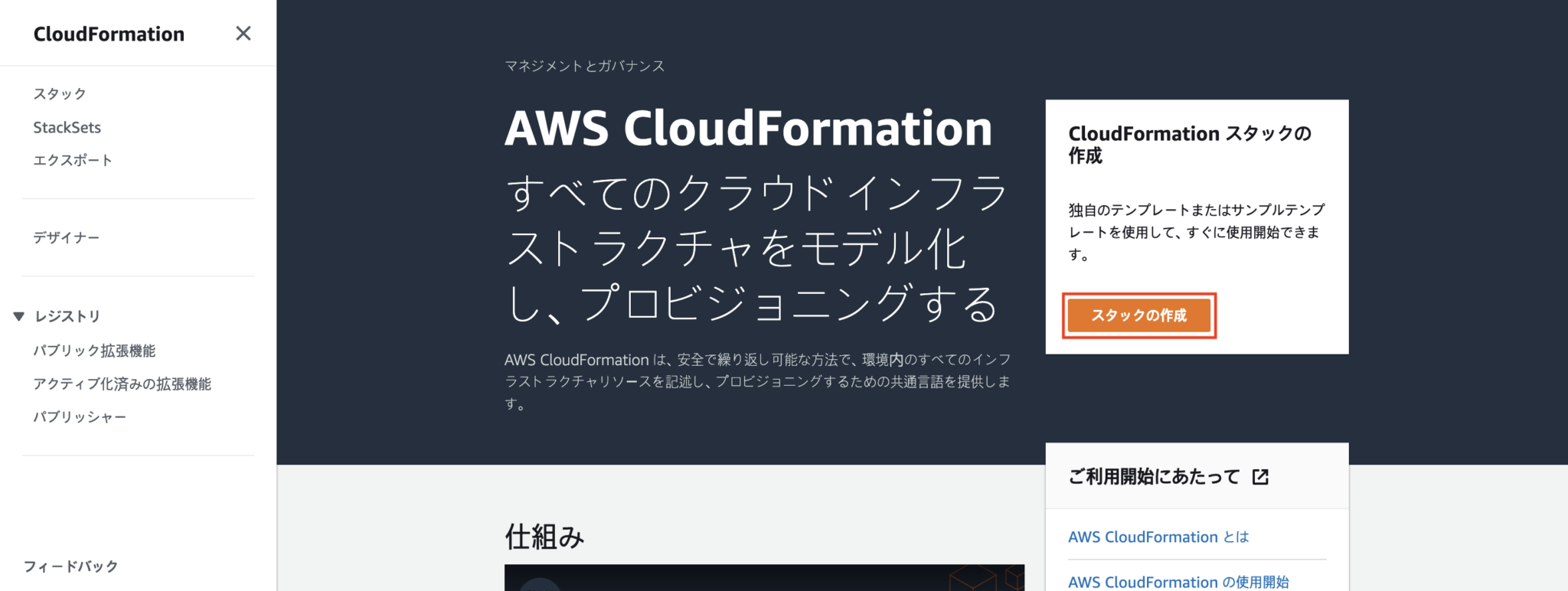
Task: Open the スタック page from the sidebar
Action: 61,93
